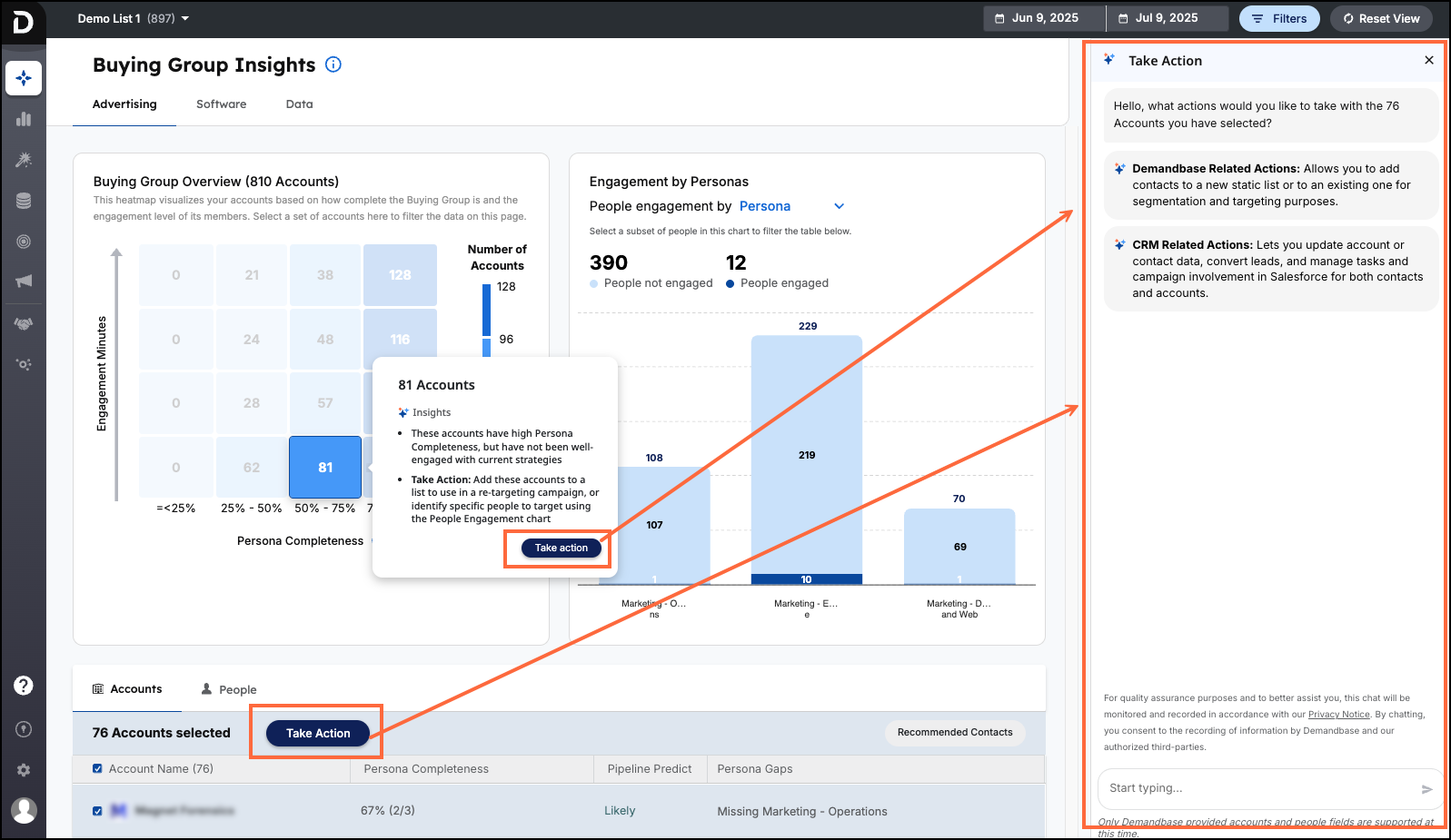
Task: Select the heatmap cell showing 38
Action: [x=325, y=274]
